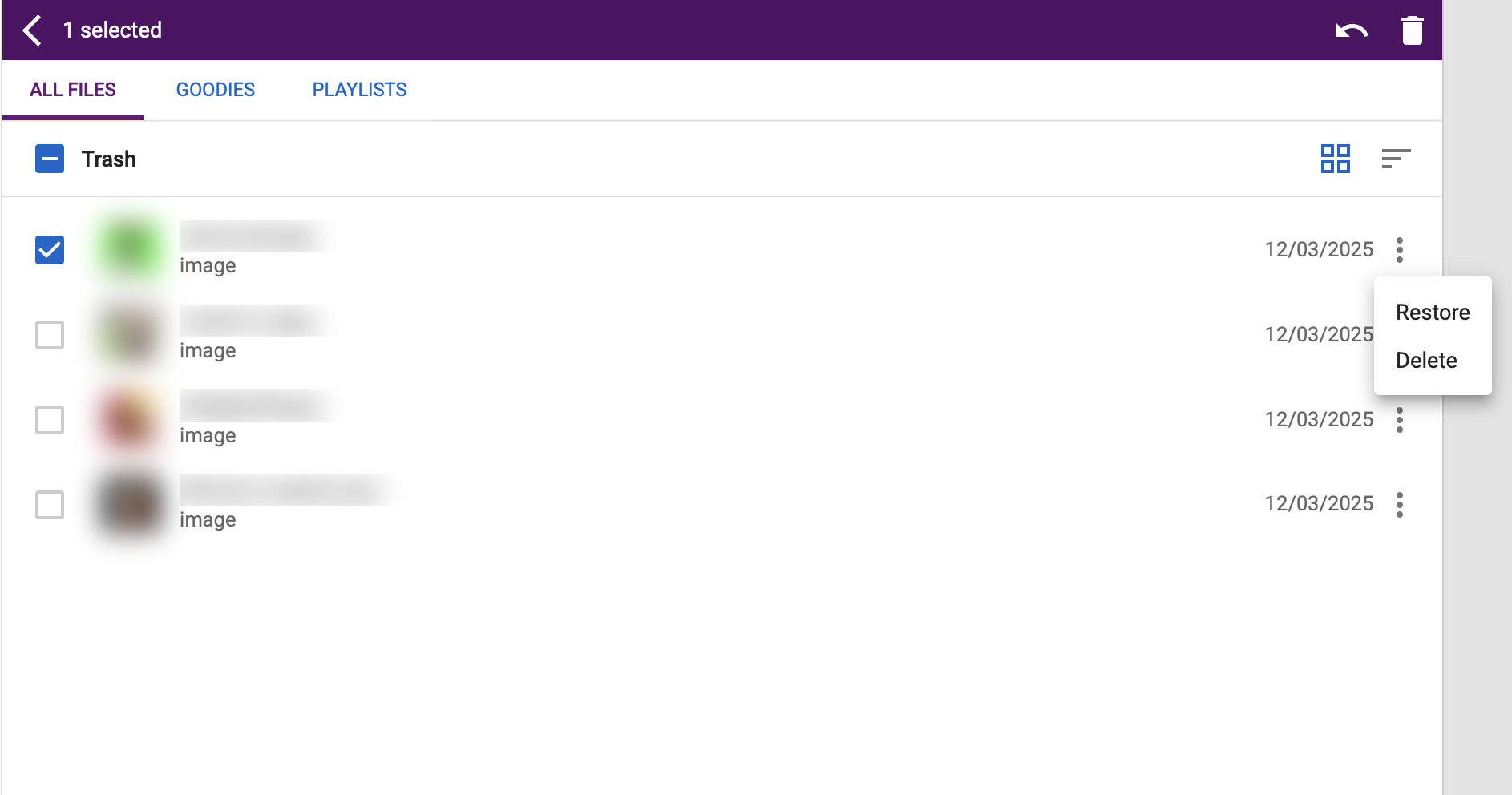Go back using the left arrow icon
This screenshot has width=1512, height=795.
(x=32, y=30)
